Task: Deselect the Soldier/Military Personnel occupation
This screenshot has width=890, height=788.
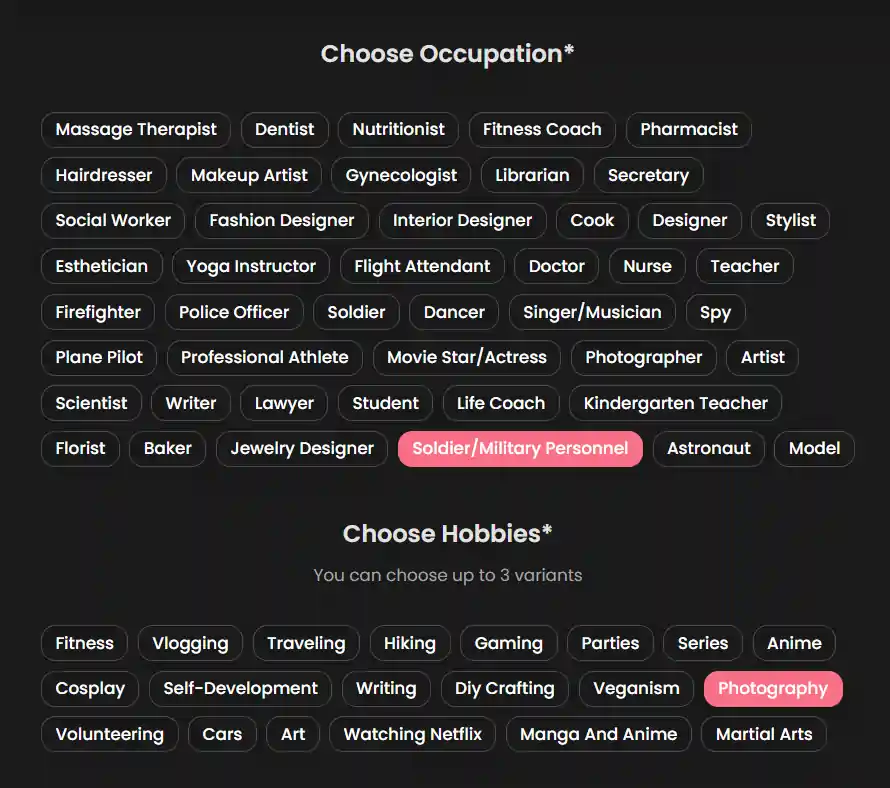Action: point(520,449)
